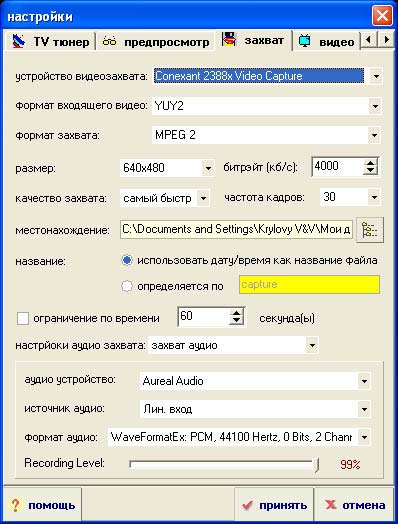
Task: Expand the частота кадров dropdown
Action: click(x=374, y=197)
